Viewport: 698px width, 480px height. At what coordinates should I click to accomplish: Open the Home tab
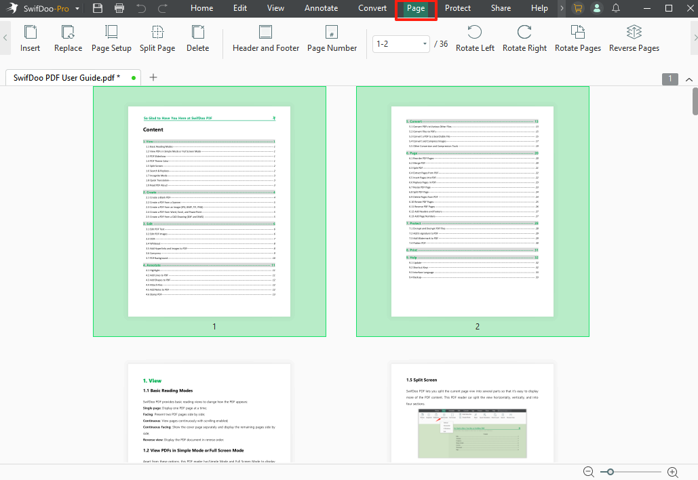pos(202,8)
